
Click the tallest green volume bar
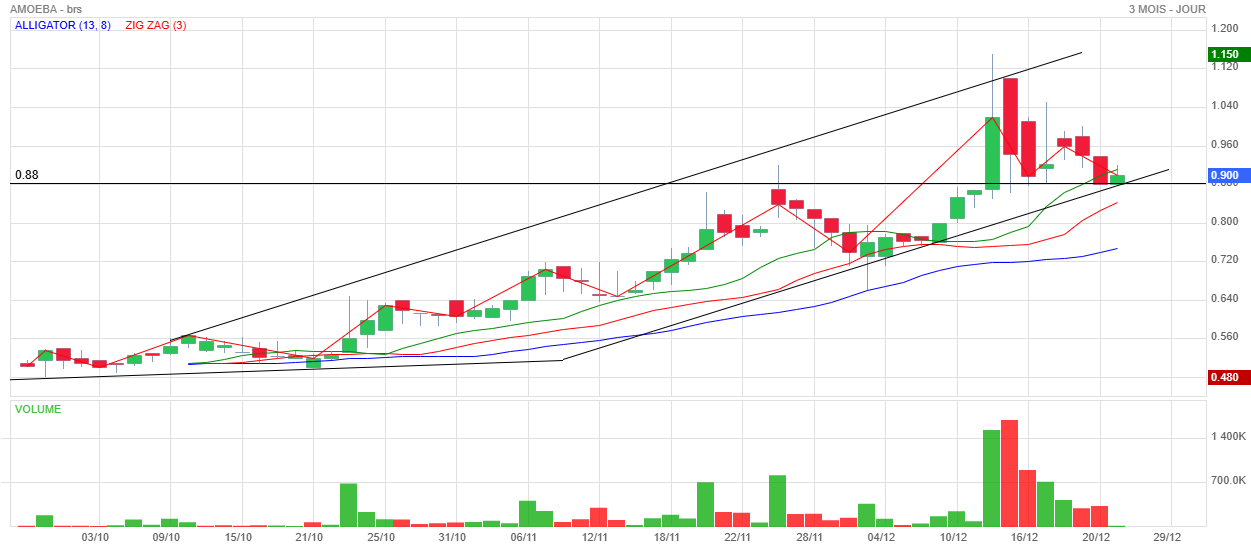click(x=992, y=478)
